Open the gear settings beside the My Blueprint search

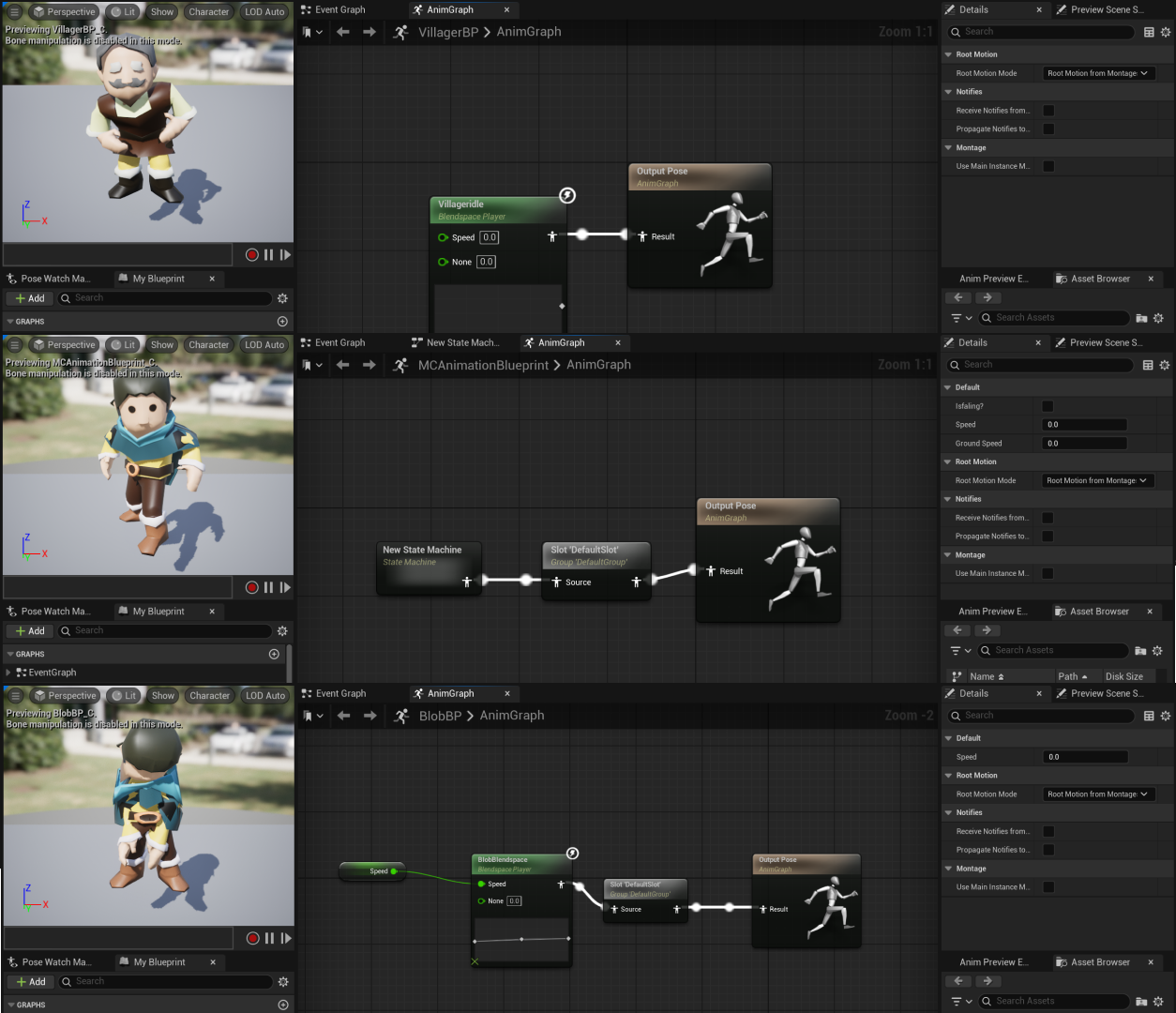click(x=282, y=297)
